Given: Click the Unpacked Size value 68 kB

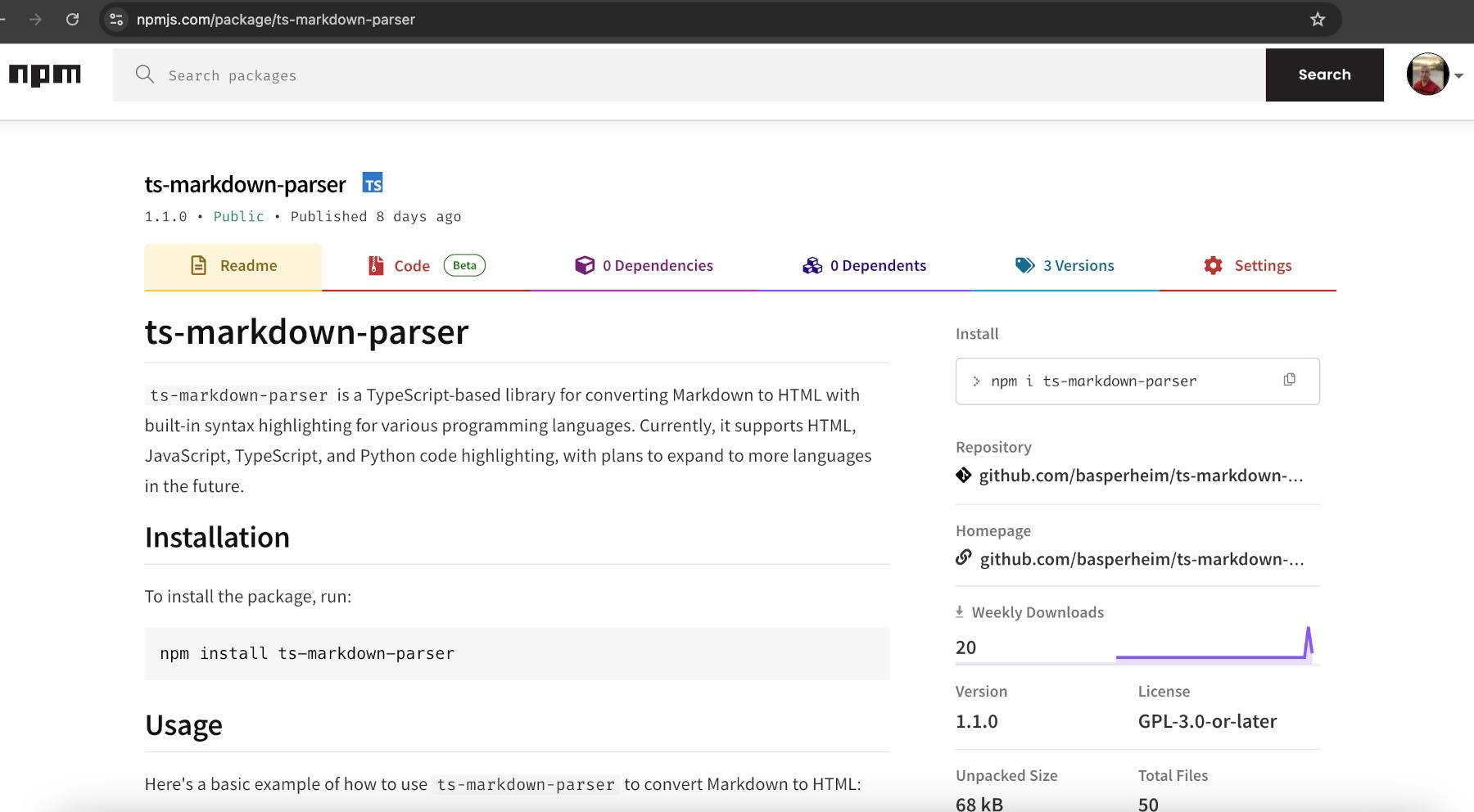Looking at the screenshot, I should click(979, 804).
